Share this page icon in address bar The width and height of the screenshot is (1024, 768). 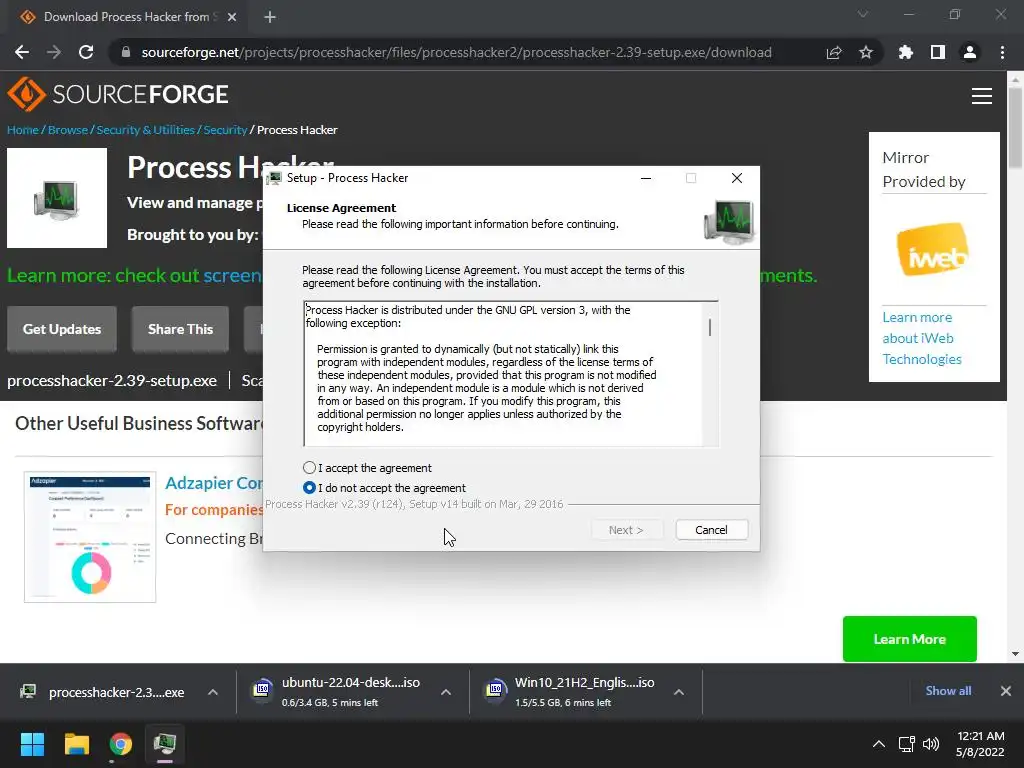click(x=834, y=52)
